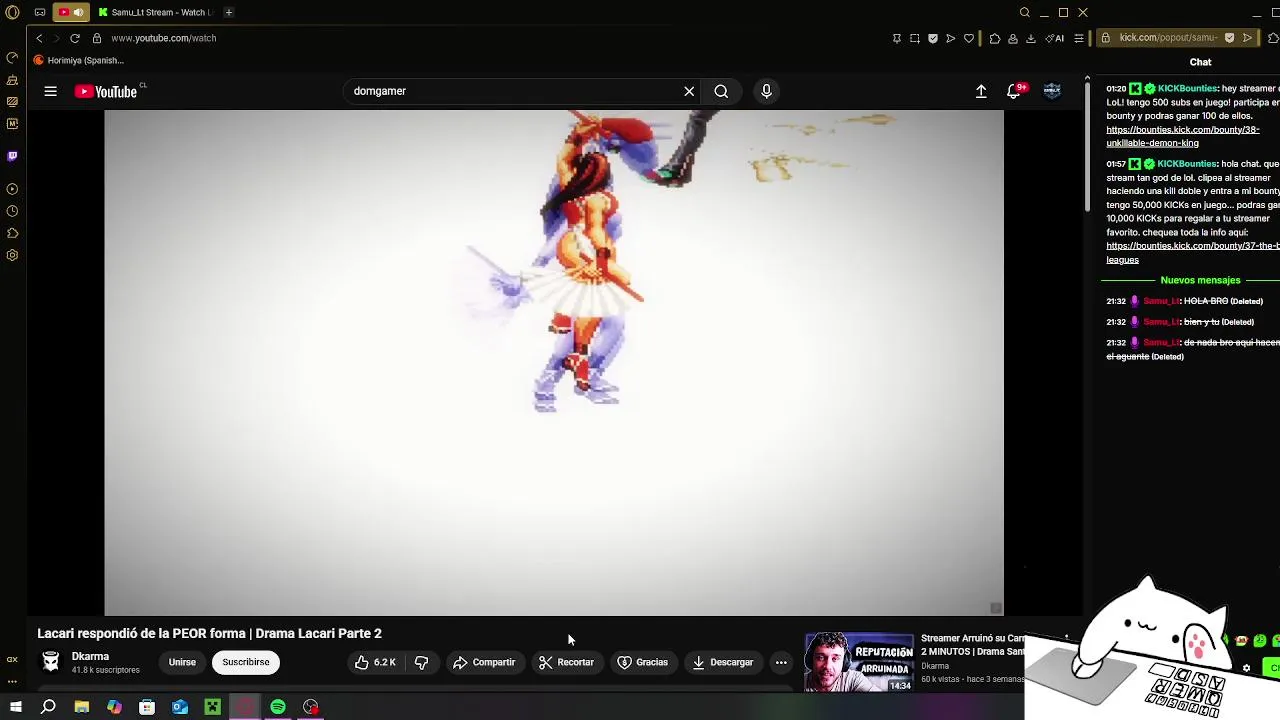Viewport: 1280px width, 720px height.
Task: Open the sidebar history clock icon
Action: click(x=12, y=211)
